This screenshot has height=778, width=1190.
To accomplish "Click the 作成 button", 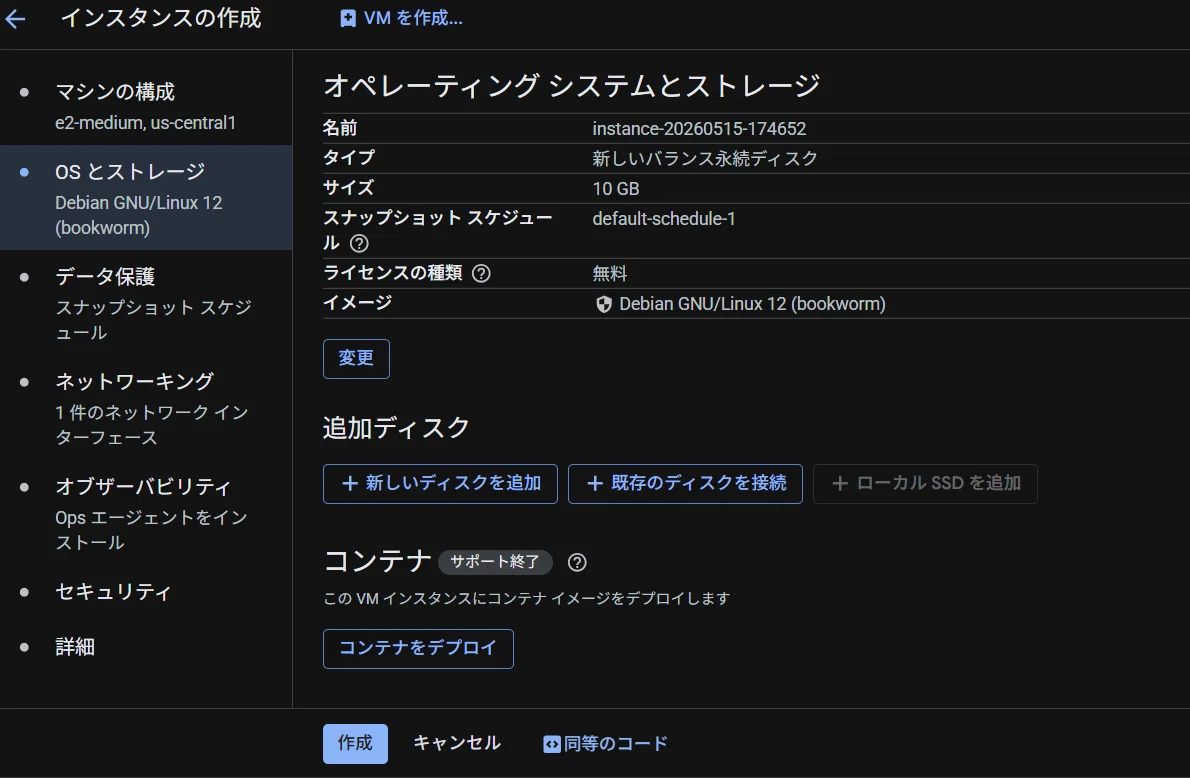I will (x=355, y=743).
